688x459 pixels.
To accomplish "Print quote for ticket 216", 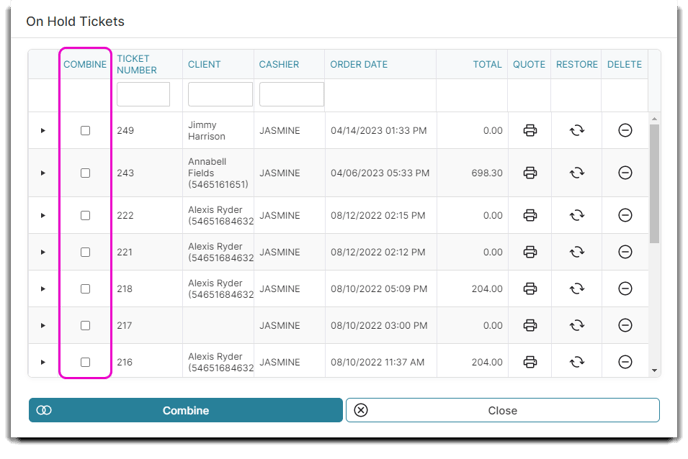I will pos(530,362).
